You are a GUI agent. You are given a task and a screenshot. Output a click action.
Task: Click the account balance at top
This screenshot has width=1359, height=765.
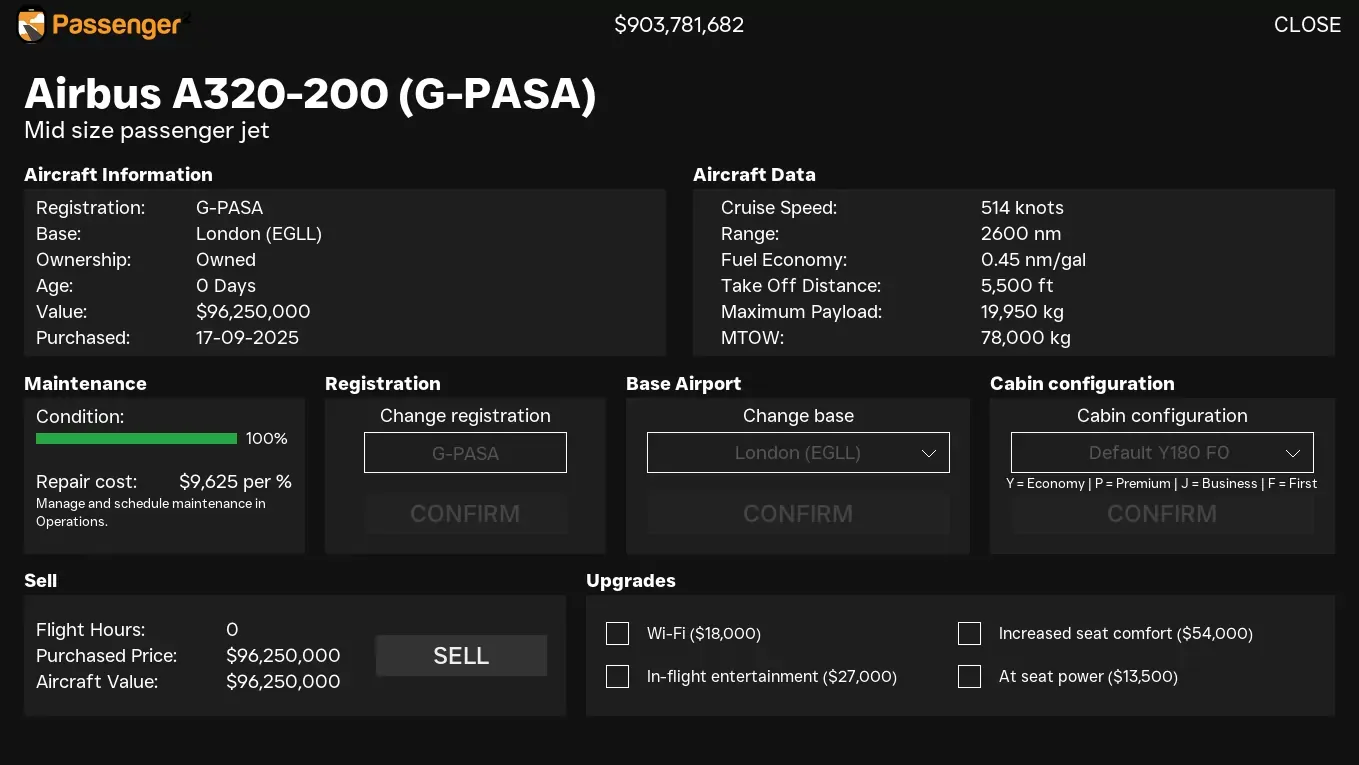point(679,25)
